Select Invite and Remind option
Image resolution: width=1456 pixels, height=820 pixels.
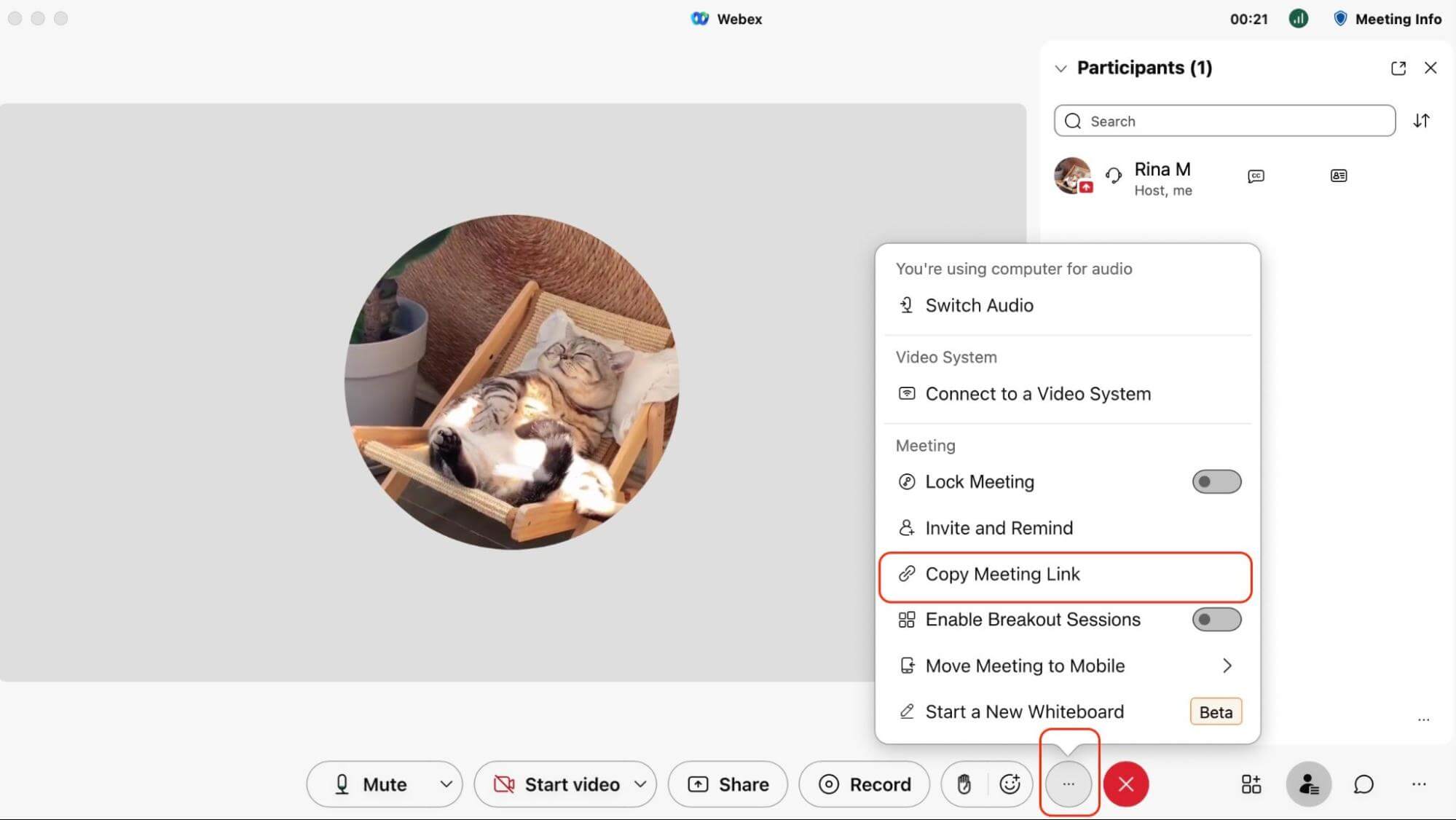pyautogui.click(x=999, y=528)
